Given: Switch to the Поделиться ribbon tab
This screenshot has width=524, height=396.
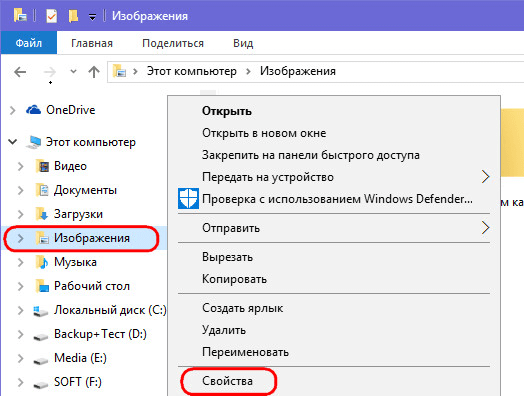Looking at the screenshot, I should pyautogui.click(x=173, y=43).
